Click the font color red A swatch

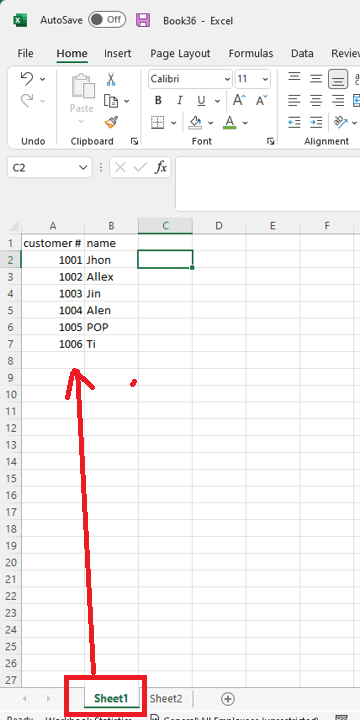230,122
